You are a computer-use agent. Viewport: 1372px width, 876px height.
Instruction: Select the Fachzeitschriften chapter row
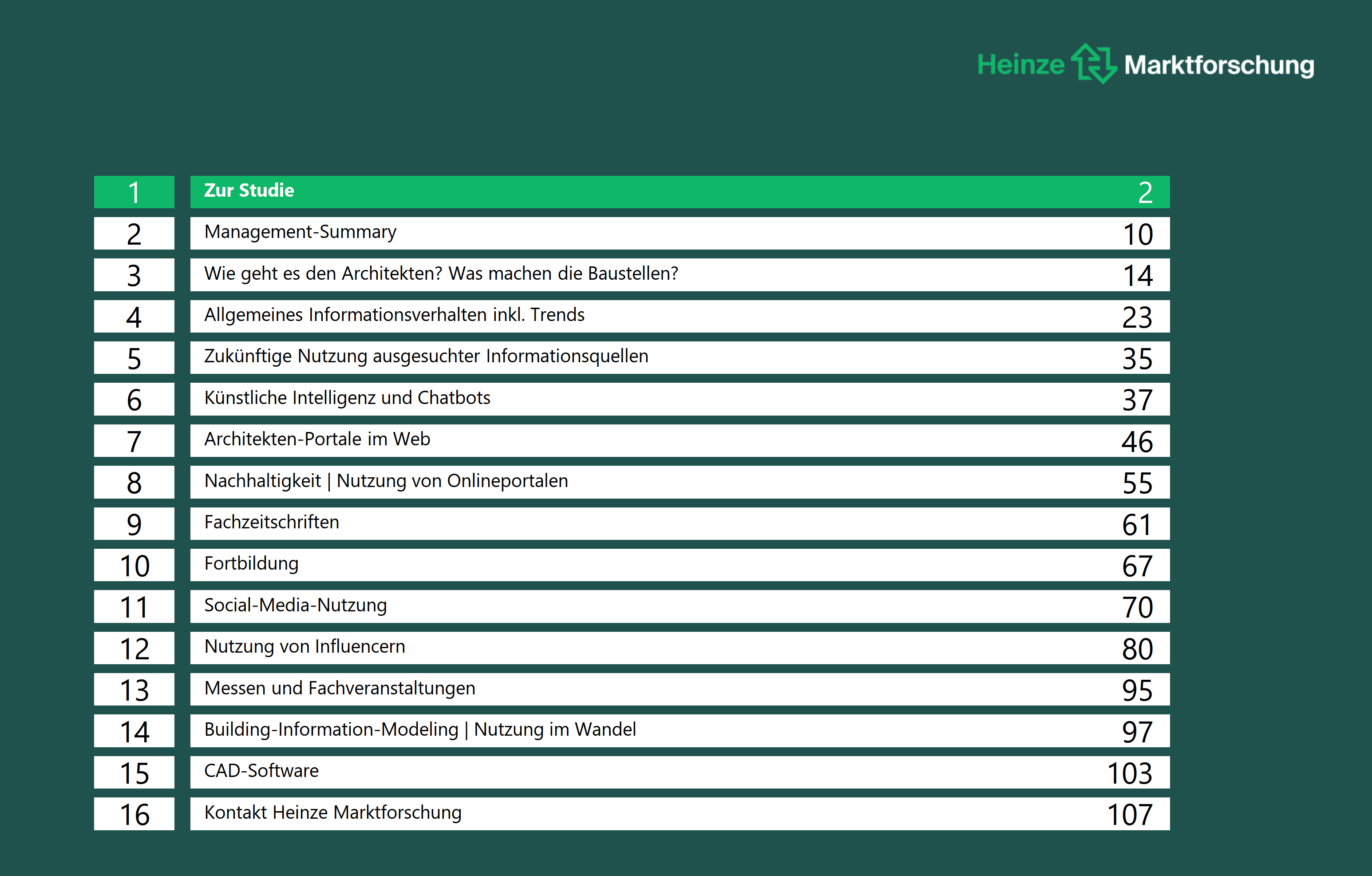(x=272, y=523)
